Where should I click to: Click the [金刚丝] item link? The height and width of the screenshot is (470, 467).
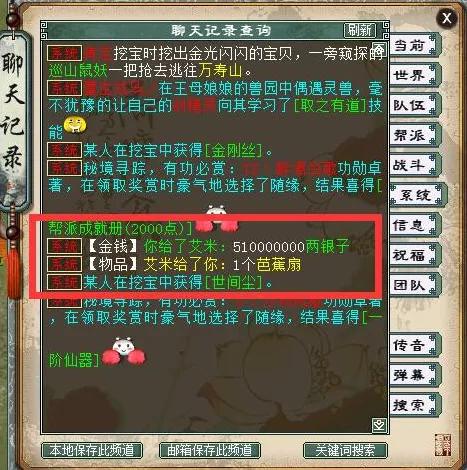coord(233,151)
